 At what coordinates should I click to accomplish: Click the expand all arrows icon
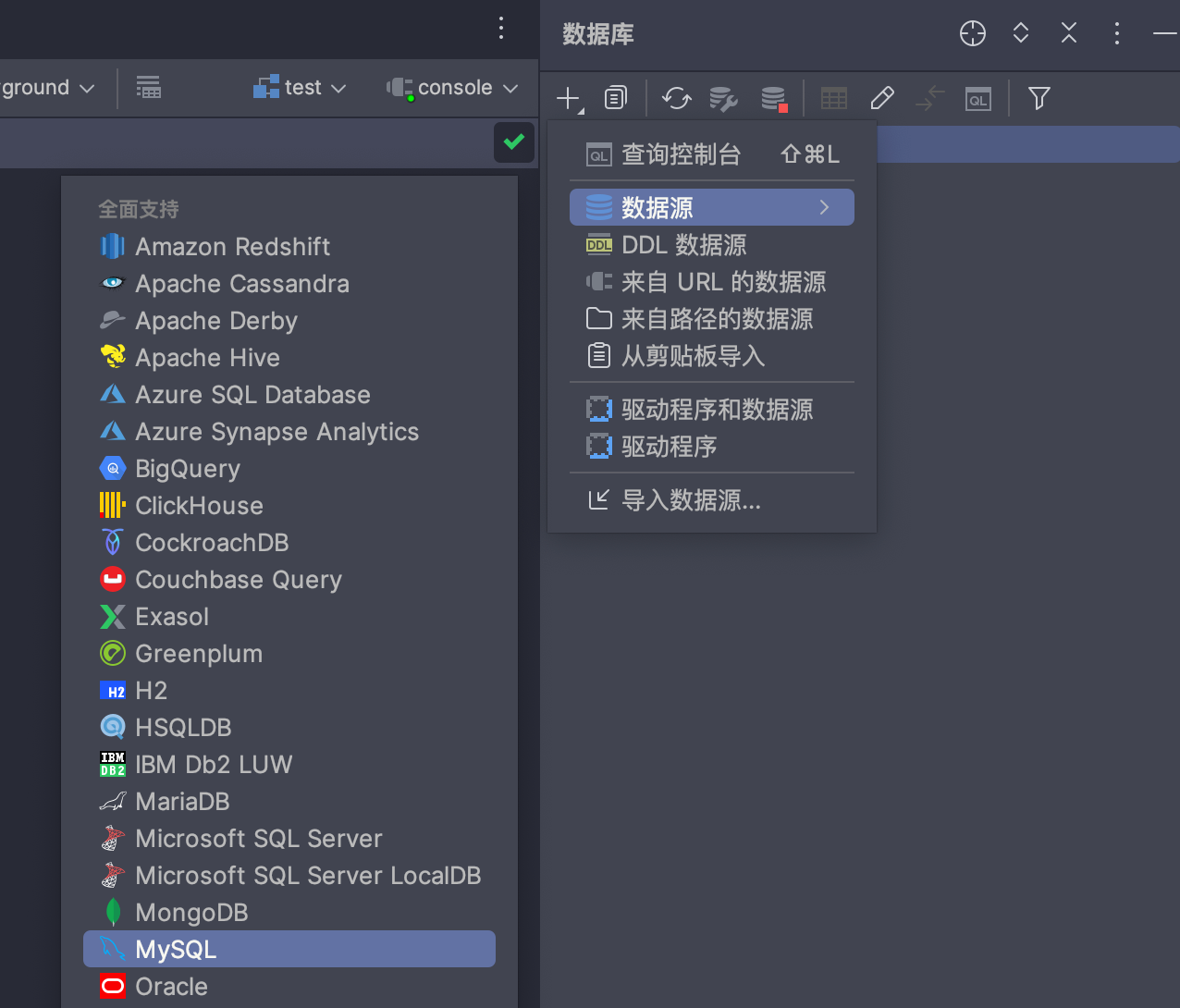click(1021, 33)
